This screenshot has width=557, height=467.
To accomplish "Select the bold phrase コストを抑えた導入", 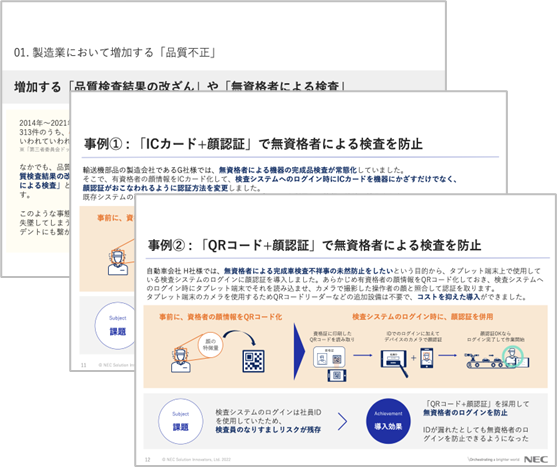I will point(449,297).
